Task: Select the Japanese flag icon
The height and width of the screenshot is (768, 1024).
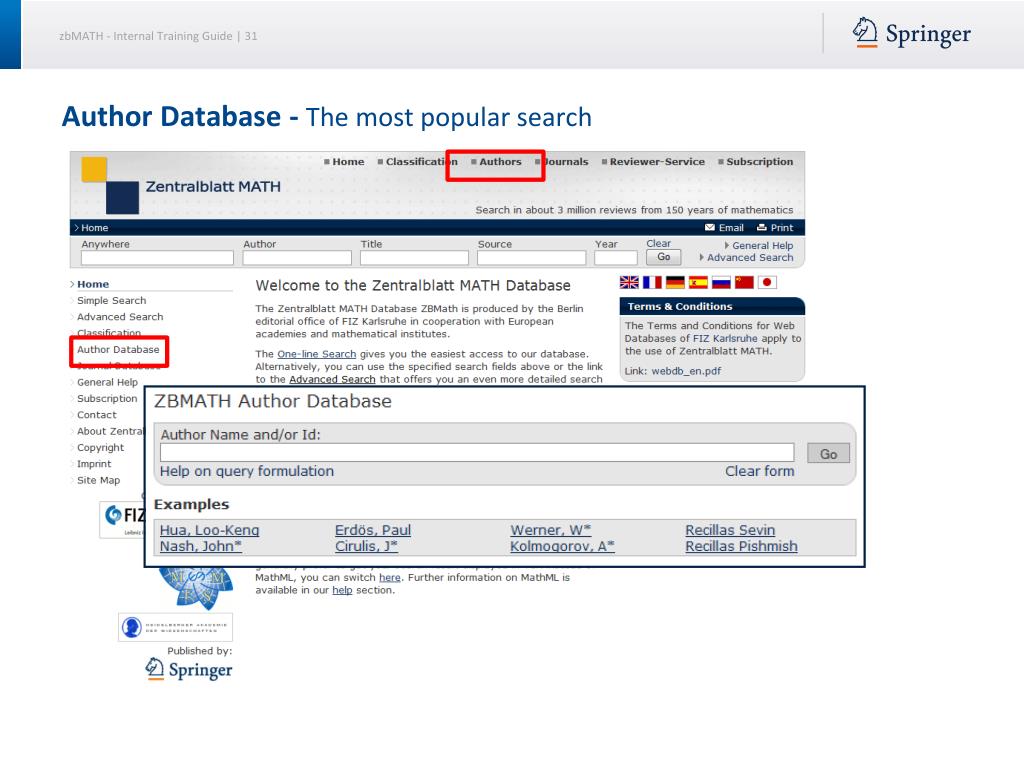Action: point(767,282)
